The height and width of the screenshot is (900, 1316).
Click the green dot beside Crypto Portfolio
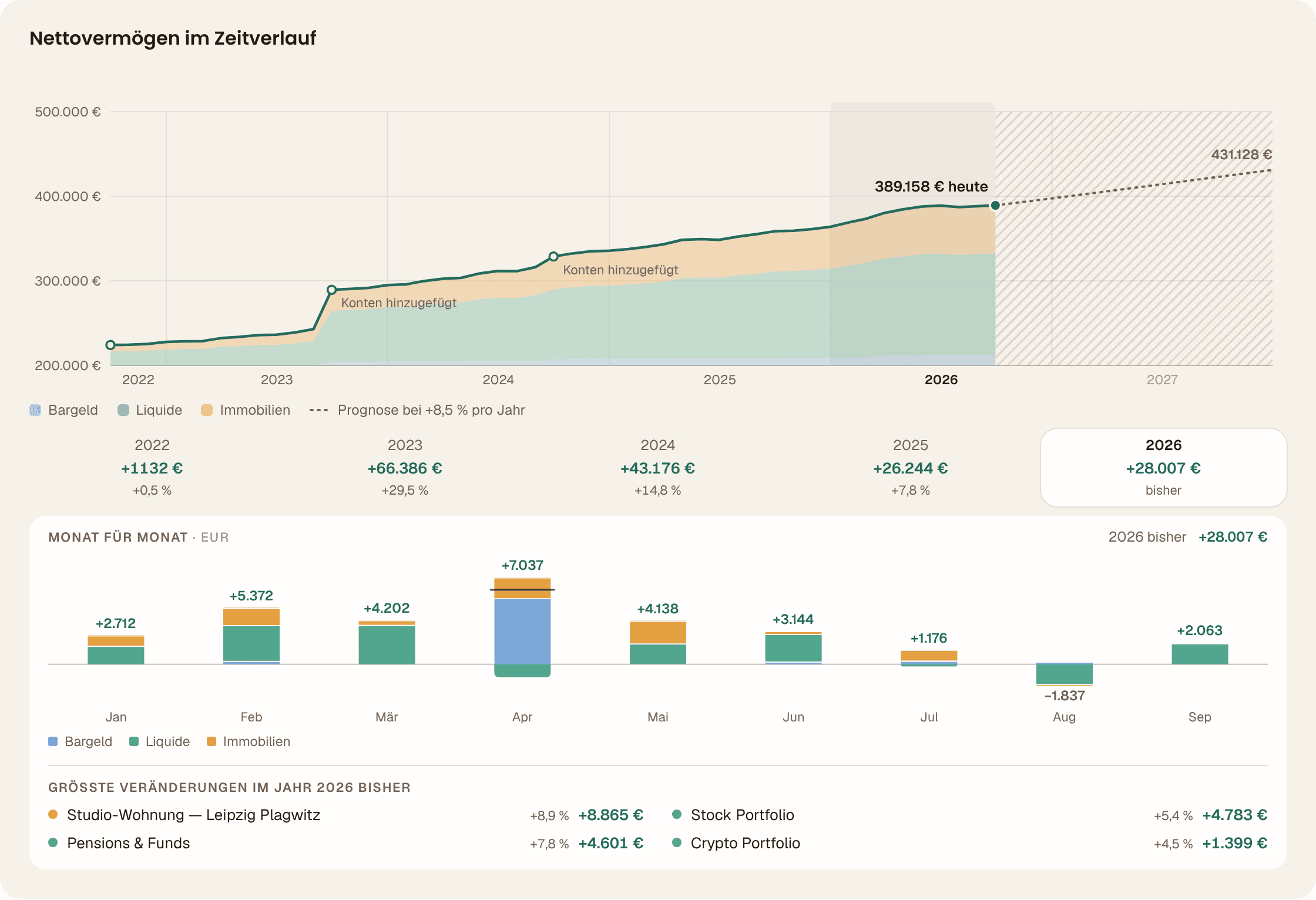[677, 842]
